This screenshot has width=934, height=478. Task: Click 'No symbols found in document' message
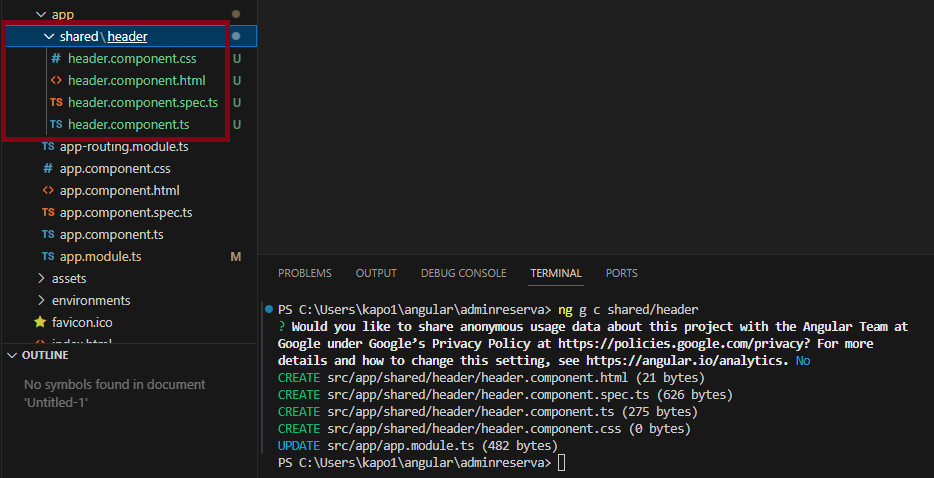tap(114, 384)
